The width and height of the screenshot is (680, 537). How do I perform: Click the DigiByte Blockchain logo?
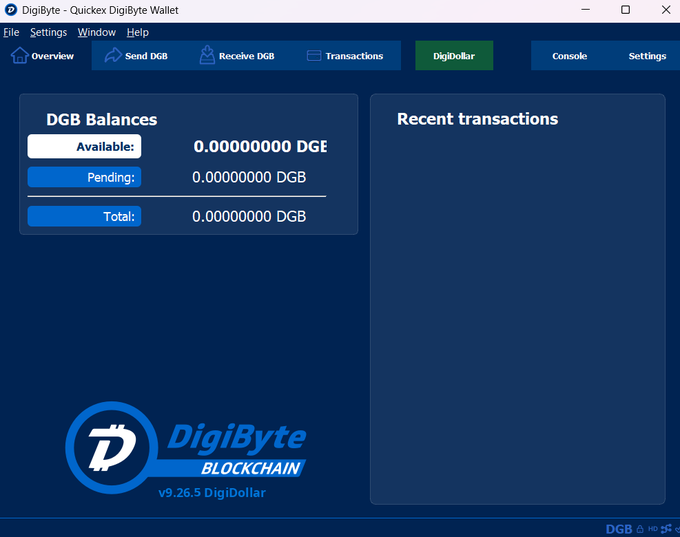(186, 447)
